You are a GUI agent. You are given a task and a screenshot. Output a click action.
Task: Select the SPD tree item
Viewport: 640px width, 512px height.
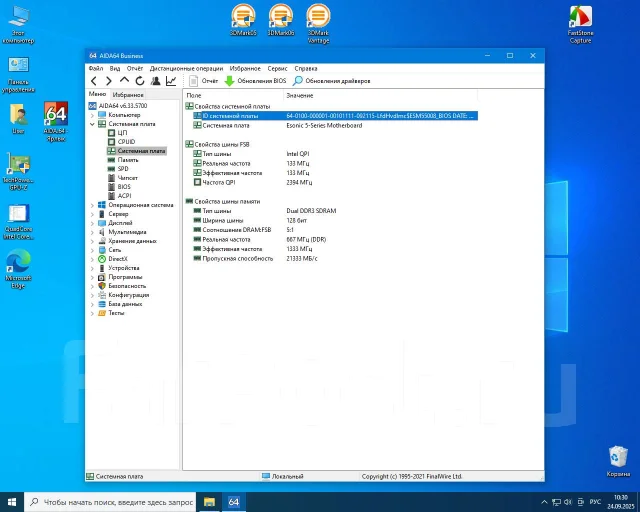click(x=123, y=169)
